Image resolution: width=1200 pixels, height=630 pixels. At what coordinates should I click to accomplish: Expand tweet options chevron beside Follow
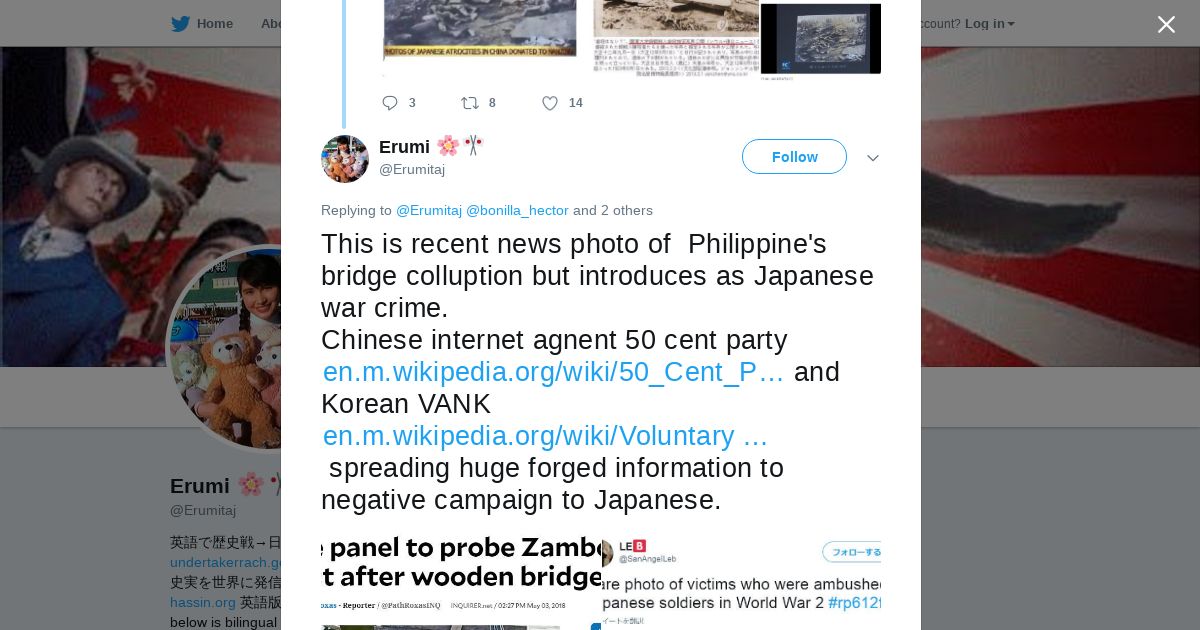pos(873,158)
